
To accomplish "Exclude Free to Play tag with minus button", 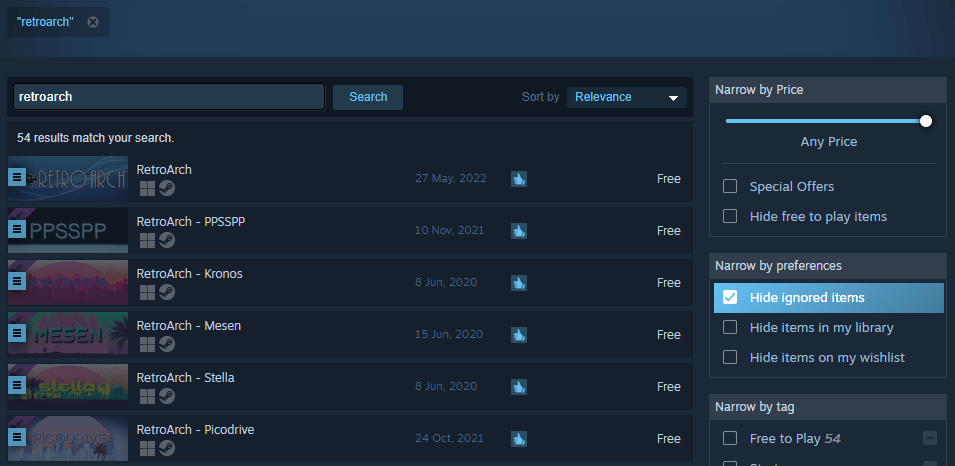I will coord(929,438).
